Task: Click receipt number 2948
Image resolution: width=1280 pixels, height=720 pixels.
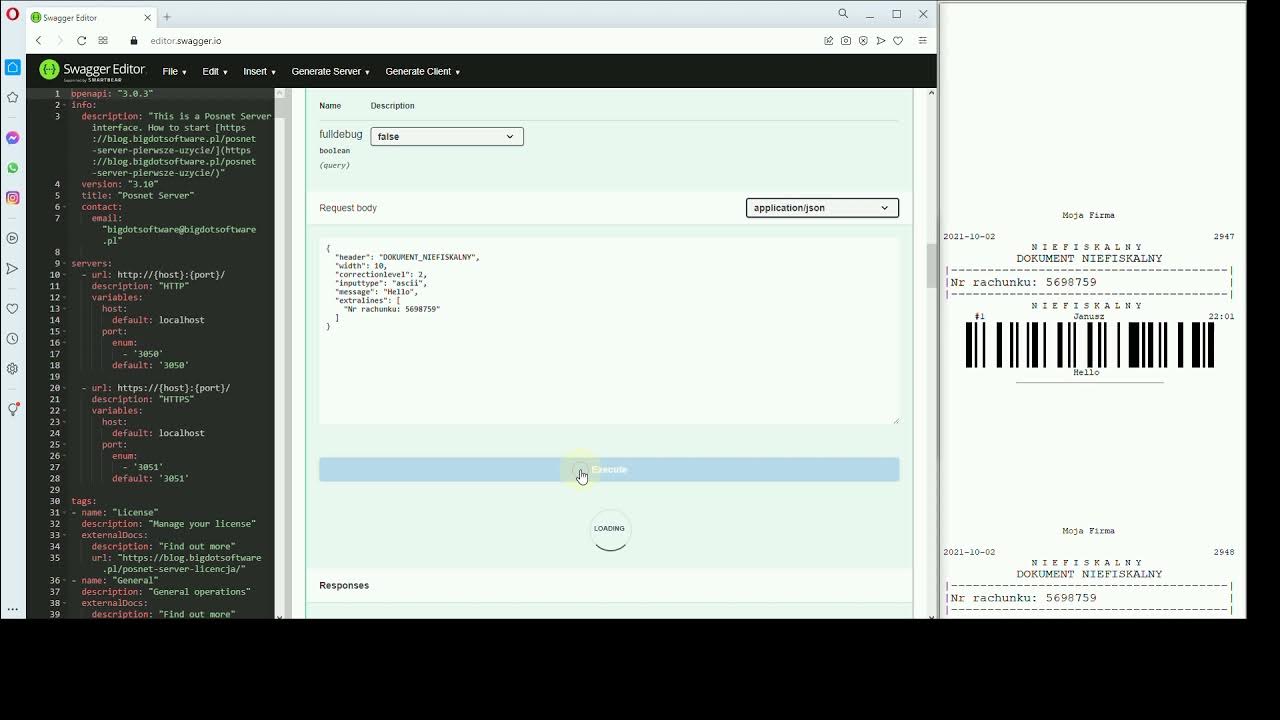Action: [1224, 552]
